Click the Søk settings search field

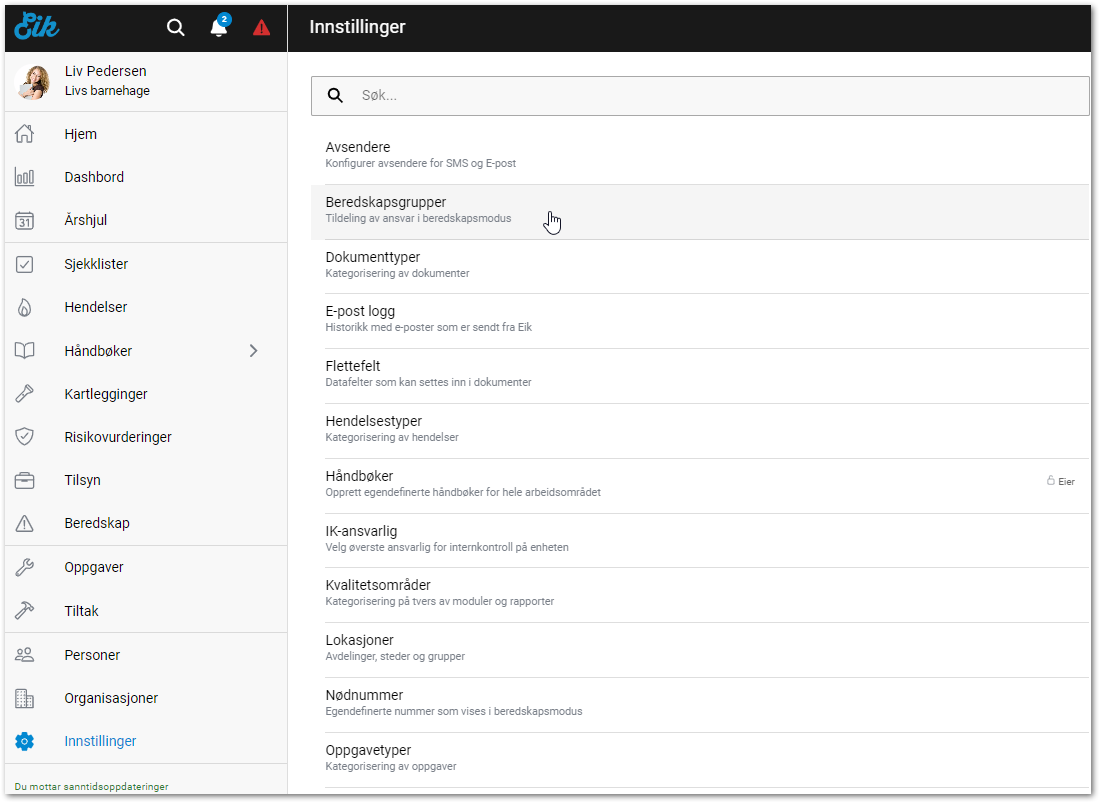click(700, 96)
